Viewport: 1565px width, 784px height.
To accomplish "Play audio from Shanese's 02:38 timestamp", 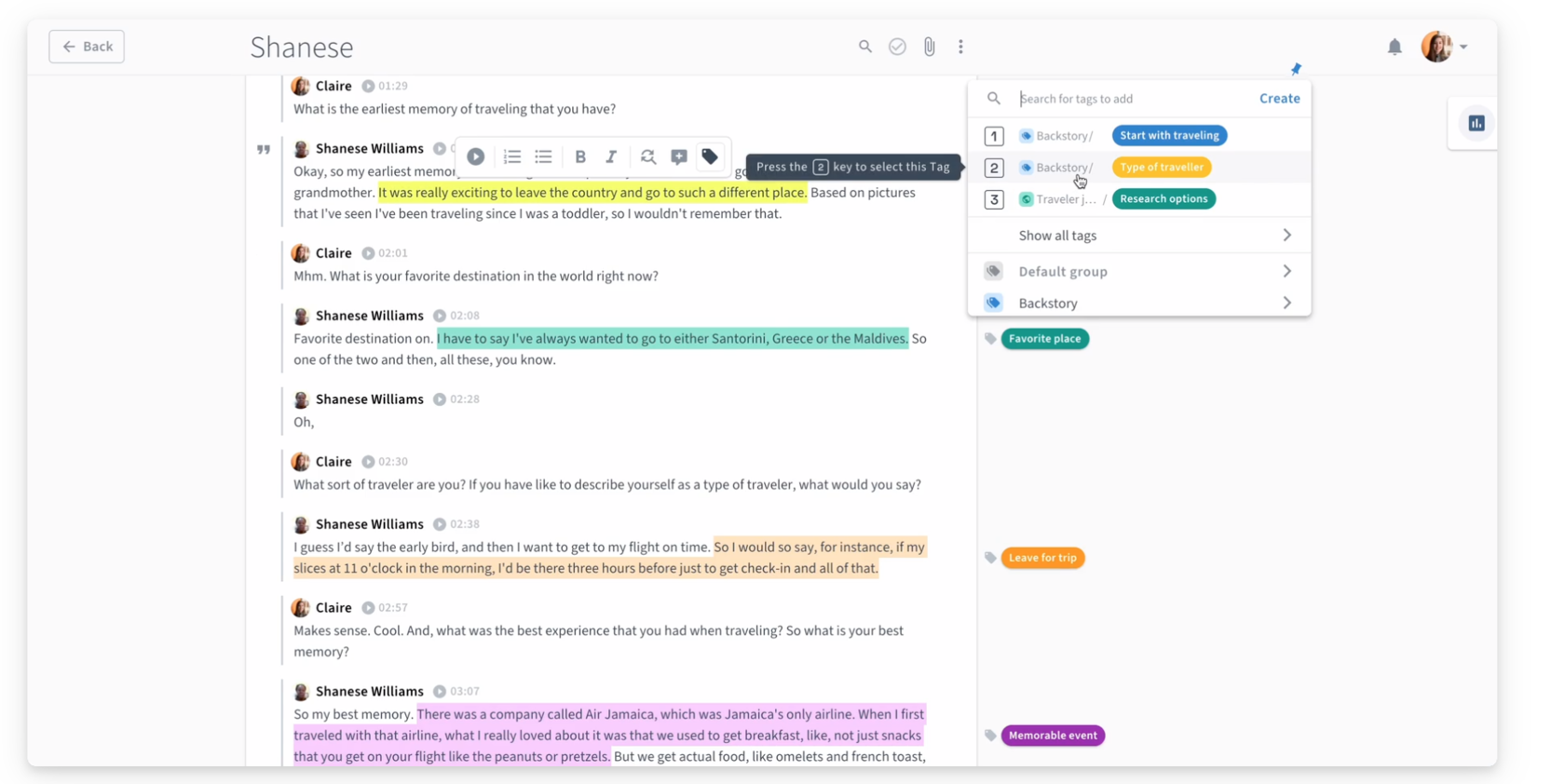I will [x=440, y=524].
